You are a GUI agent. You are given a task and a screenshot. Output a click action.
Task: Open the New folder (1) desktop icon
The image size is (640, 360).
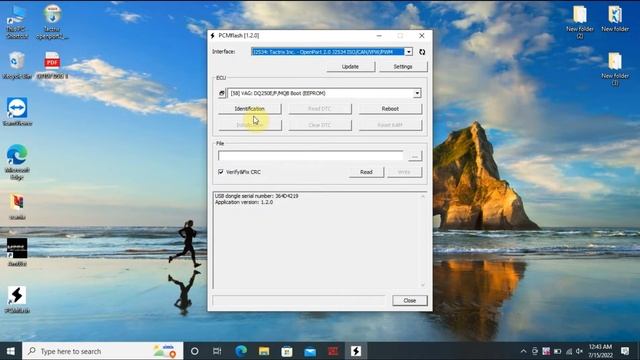[615, 69]
